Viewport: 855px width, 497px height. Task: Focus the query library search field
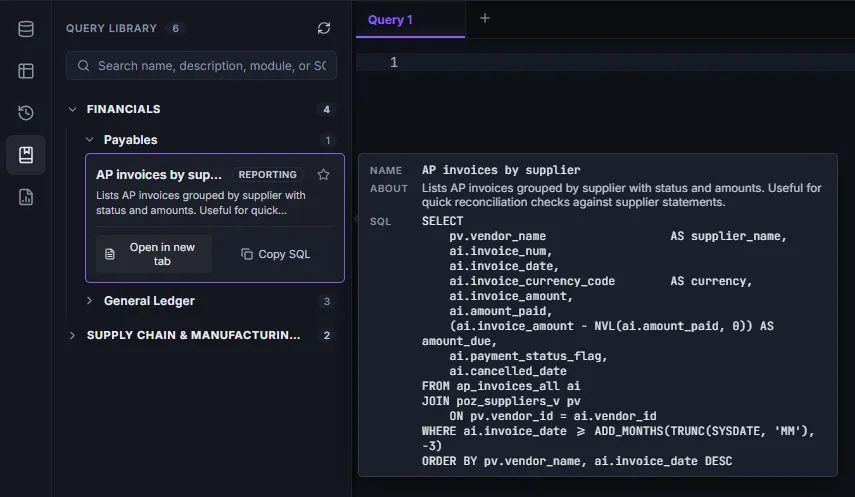tap(201, 66)
